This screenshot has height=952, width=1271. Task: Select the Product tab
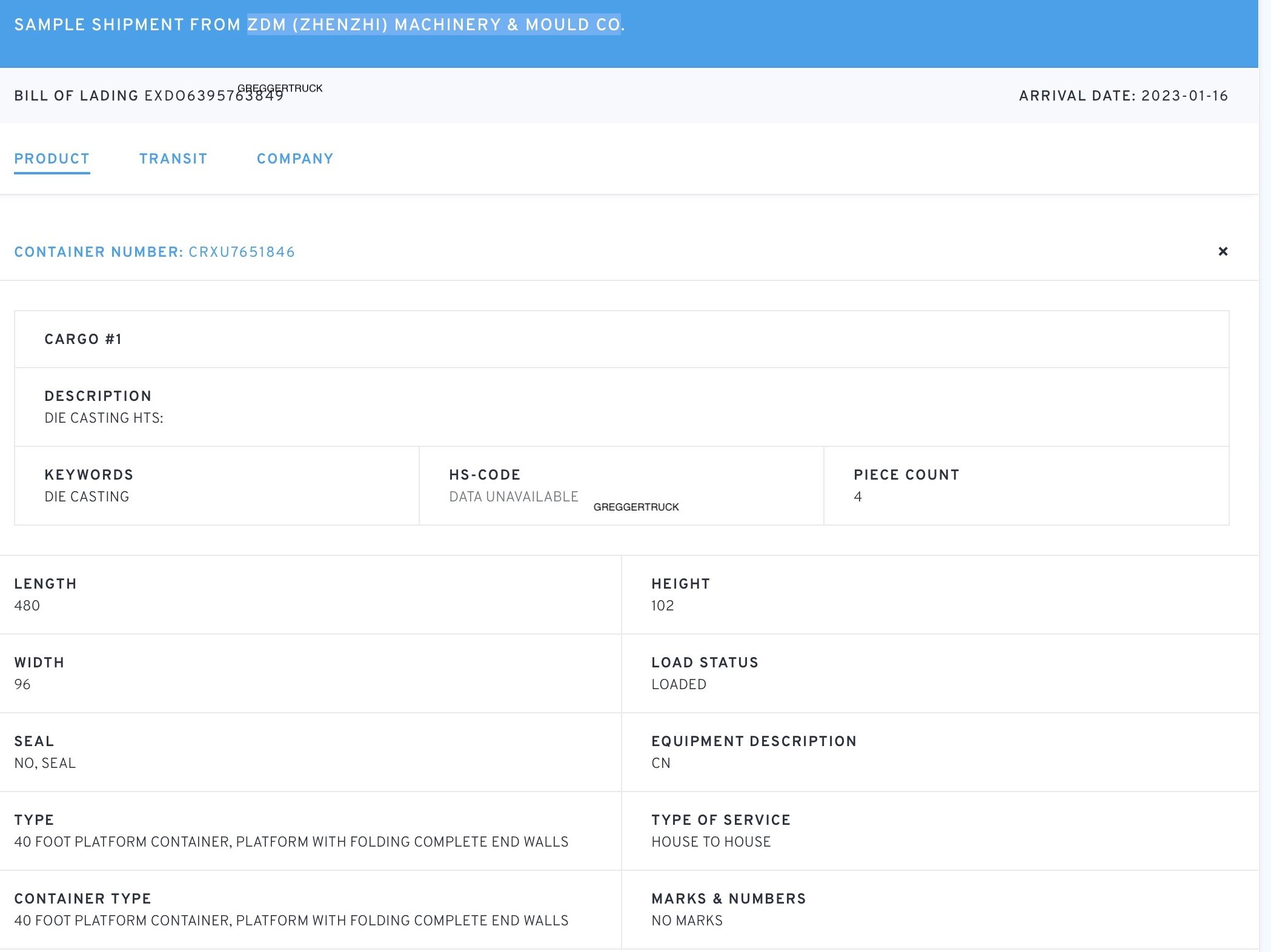[x=52, y=159]
